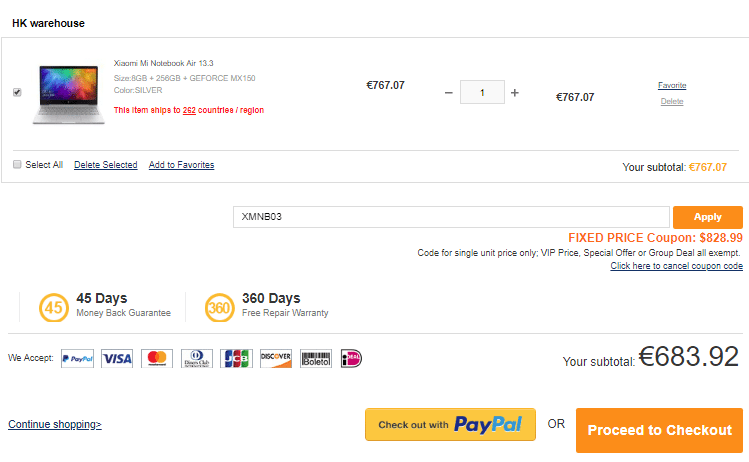Click the quantity input field
Viewport: 749px width, 462px height.
pos(482,93)
